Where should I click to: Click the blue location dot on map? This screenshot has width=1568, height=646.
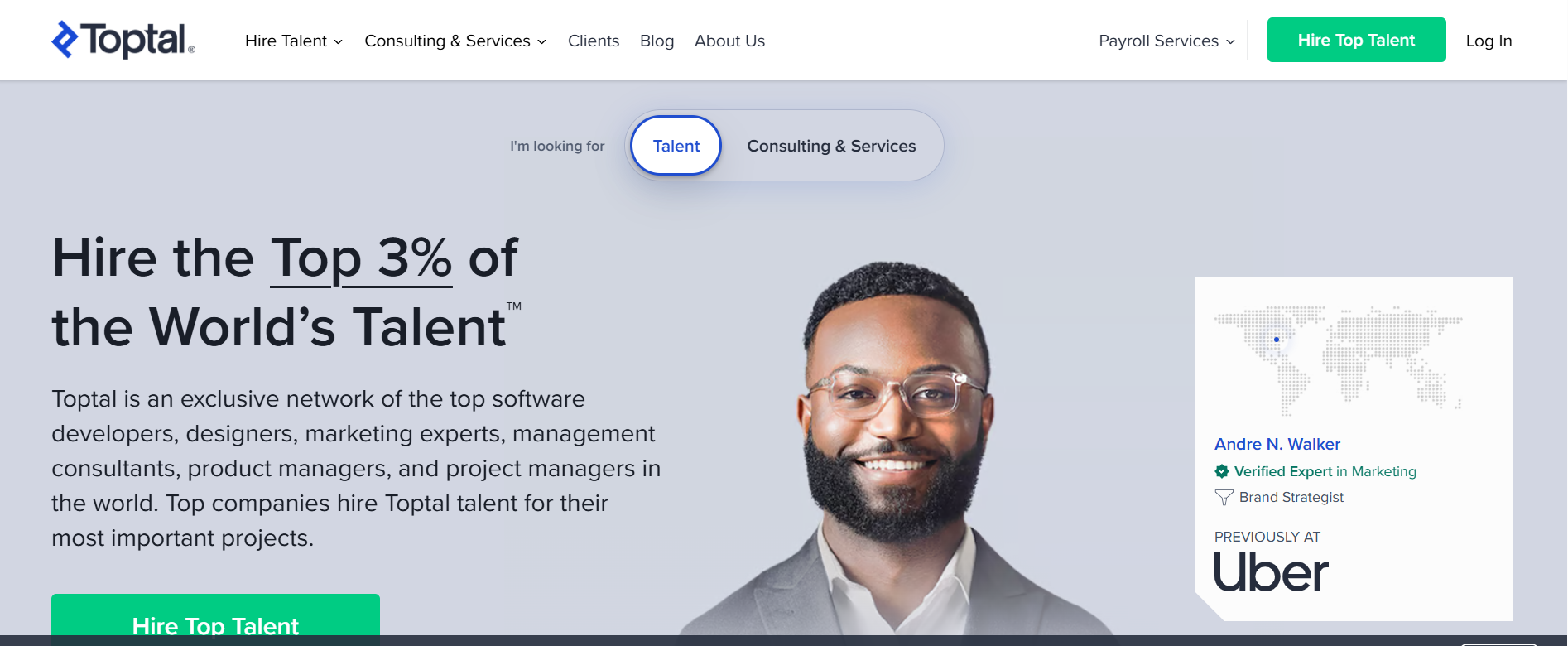[x=1277, y=340]
